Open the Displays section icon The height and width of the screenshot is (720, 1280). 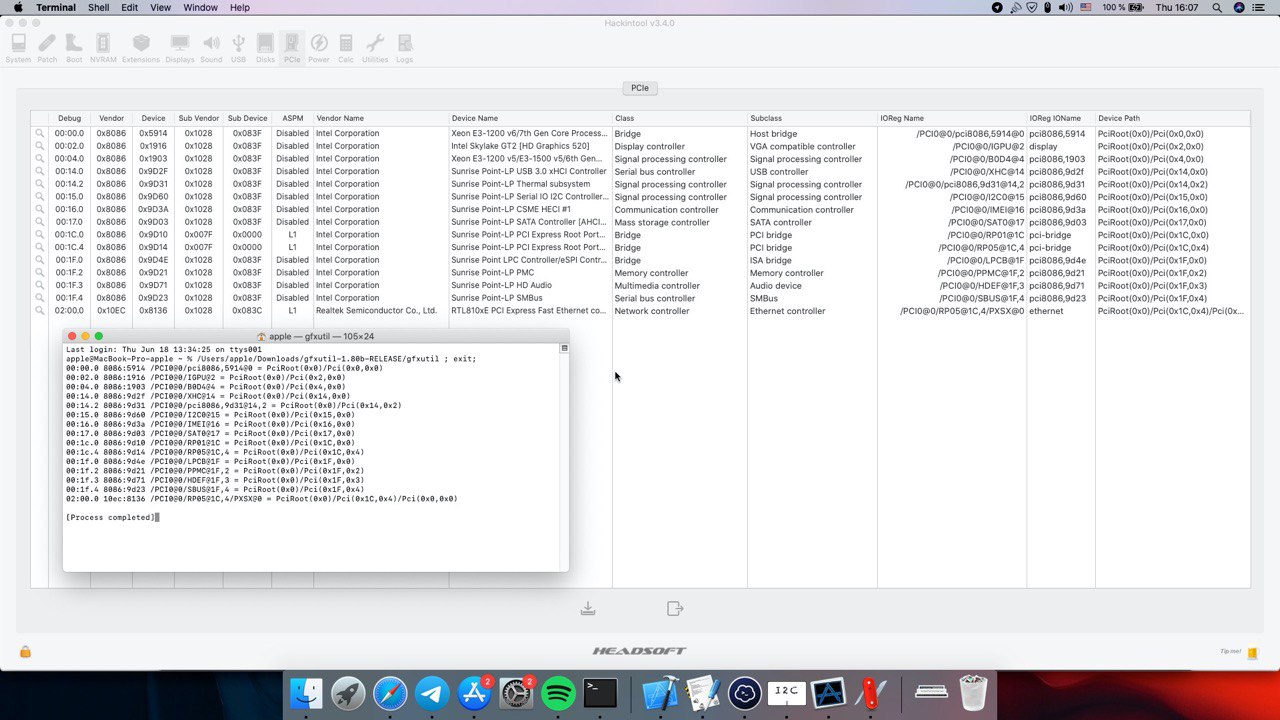click(x=180, y=47)
